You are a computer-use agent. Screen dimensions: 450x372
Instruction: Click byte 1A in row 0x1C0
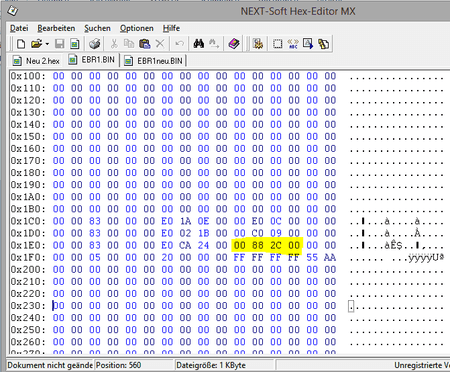(x=185, y=221)
